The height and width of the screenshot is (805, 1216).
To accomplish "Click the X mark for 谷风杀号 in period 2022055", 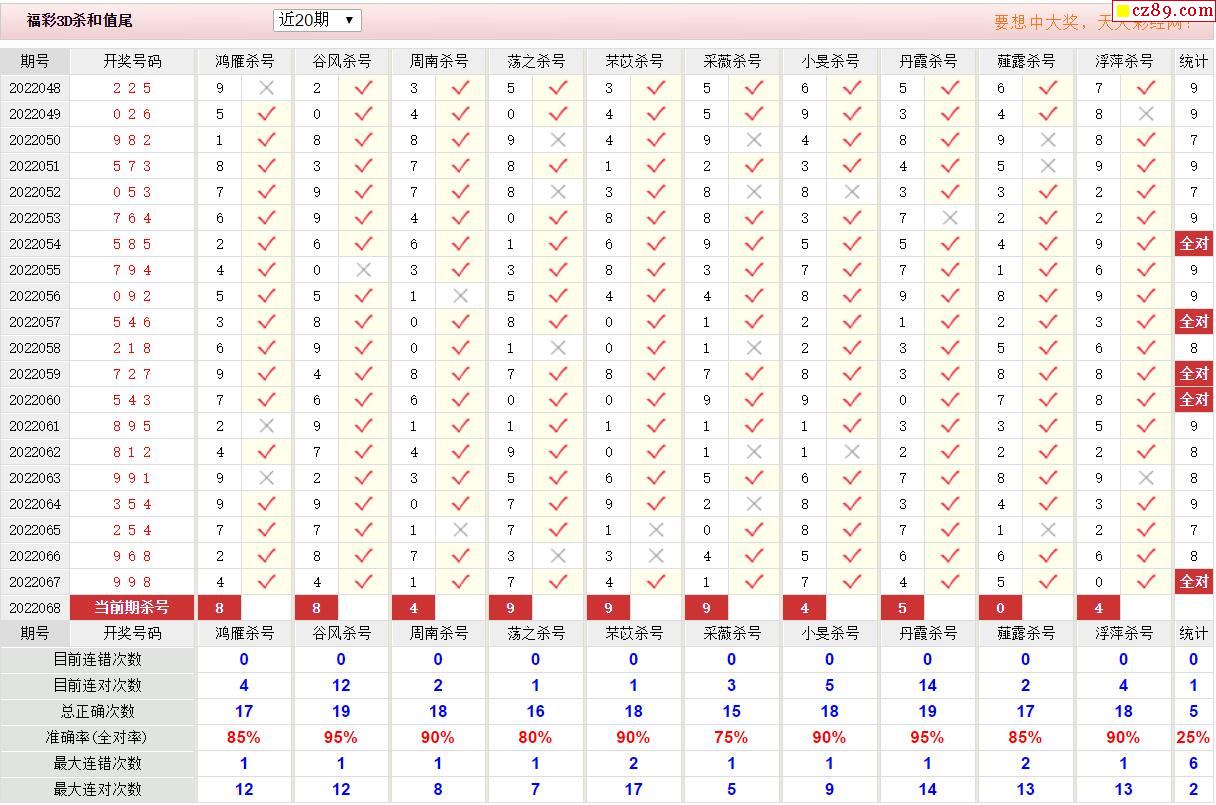I will tap(363, 270).
